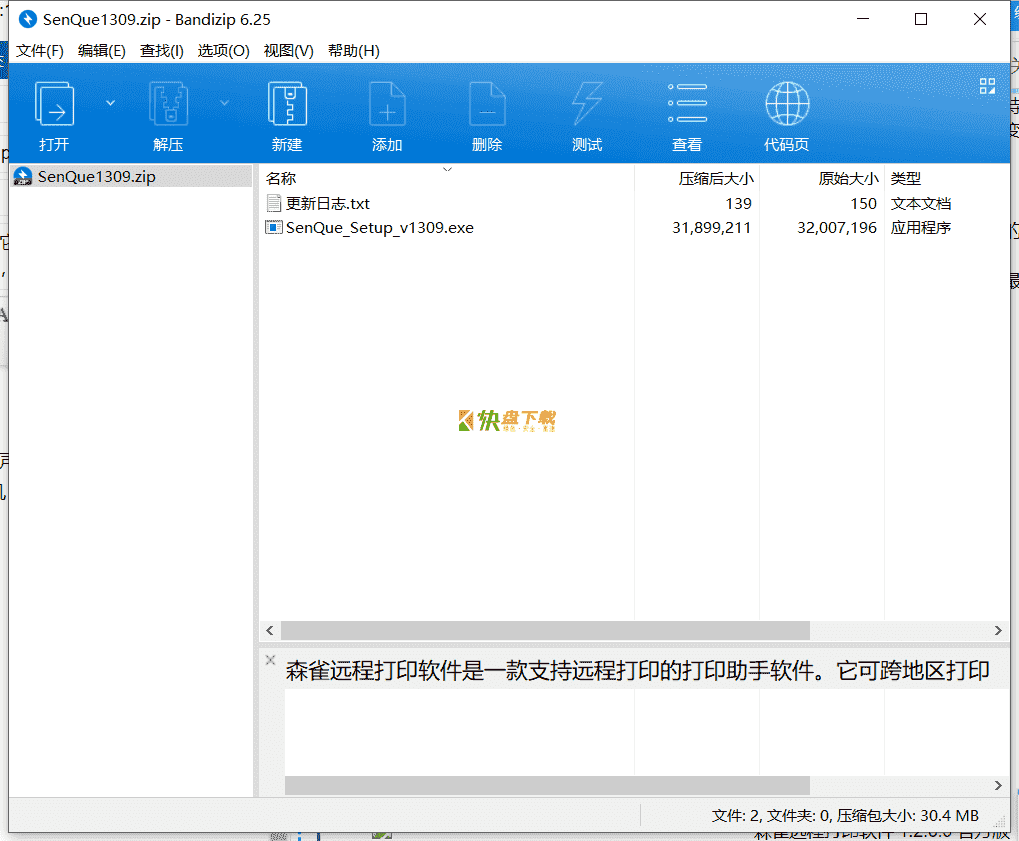
Task: Click the Bandizip logo in title bar
Action: coord(27,19)
